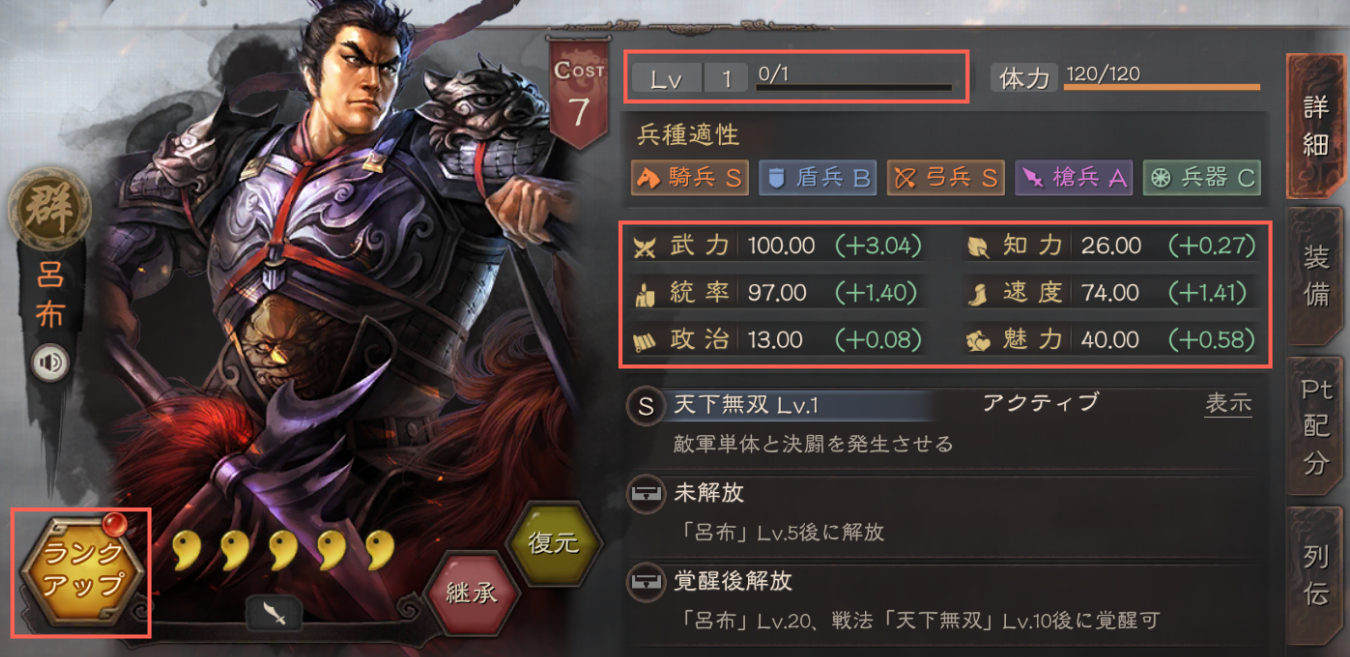1350x657 pixels.
Task: Click the lock icon beside 覚醒後解放
Action: 646,581
